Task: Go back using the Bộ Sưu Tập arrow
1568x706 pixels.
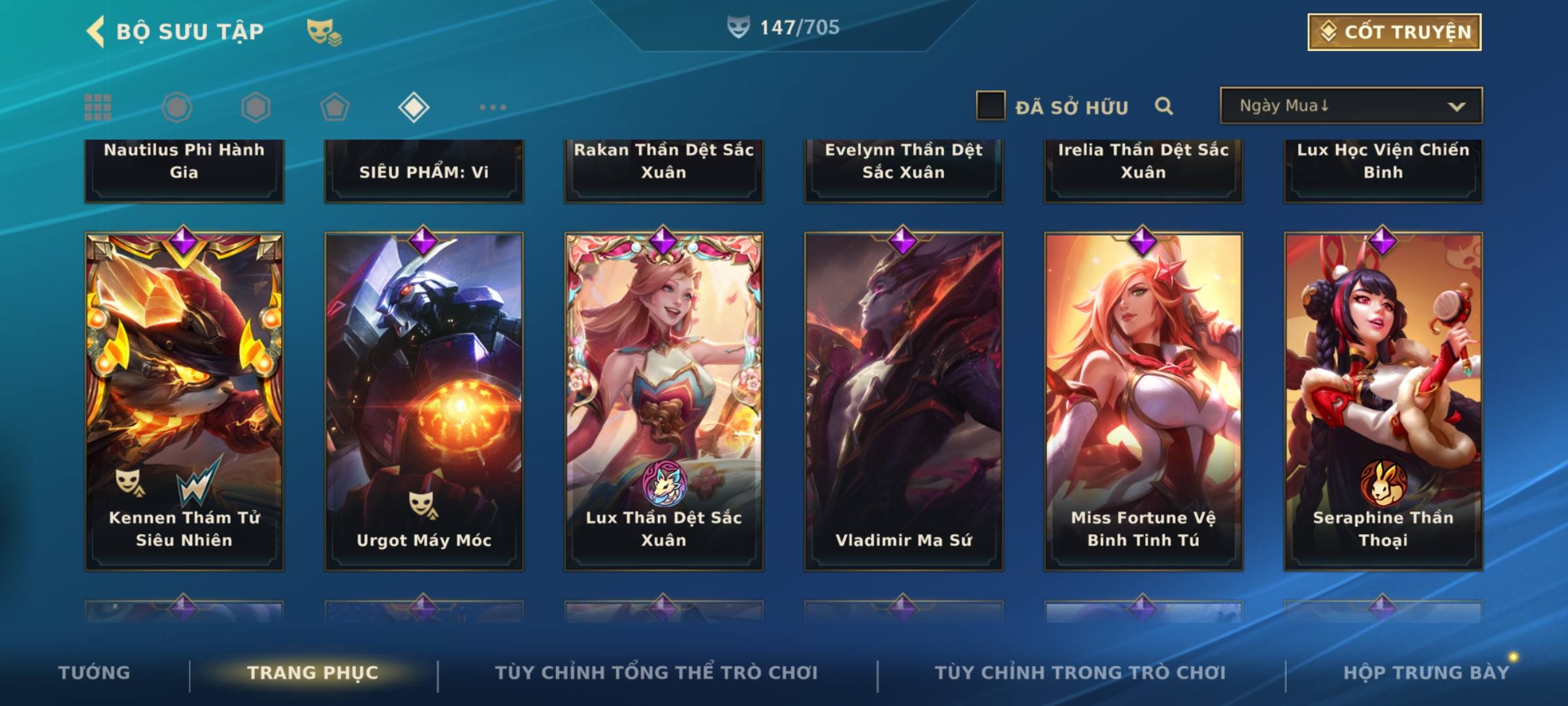Action: (x=95, y=31)
